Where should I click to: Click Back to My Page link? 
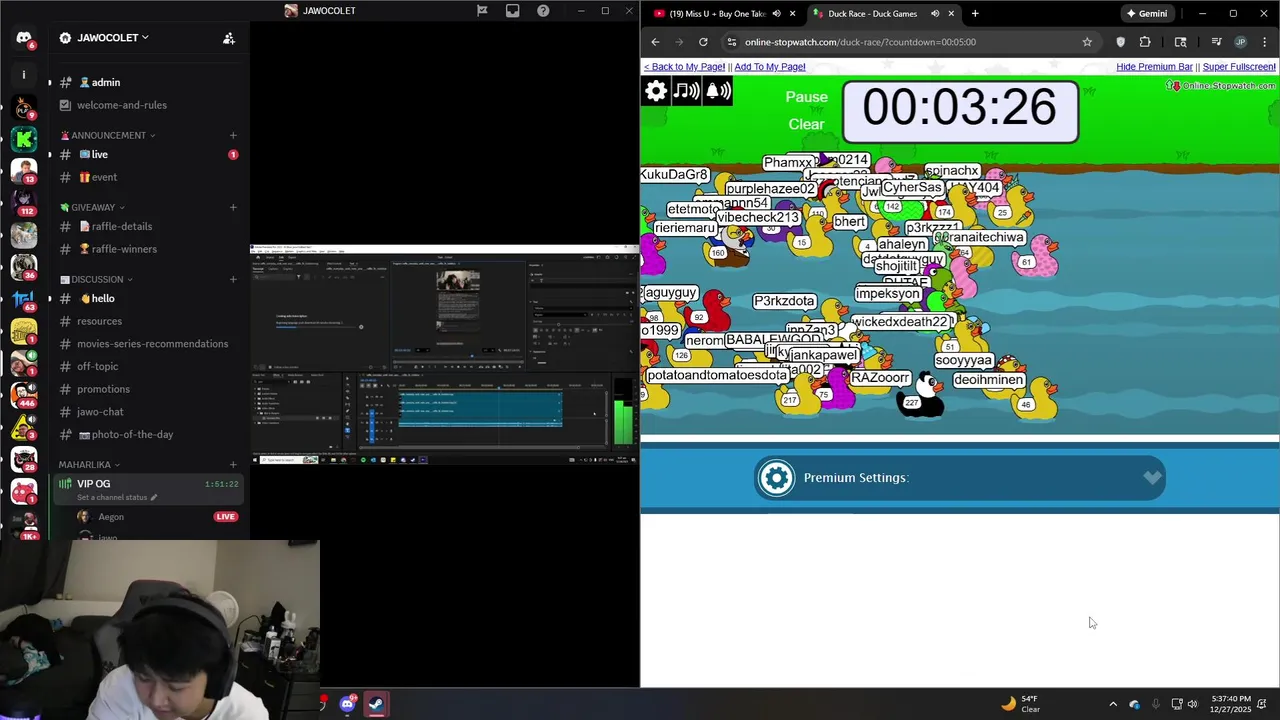pyautogui.click(x=684, y=67)
